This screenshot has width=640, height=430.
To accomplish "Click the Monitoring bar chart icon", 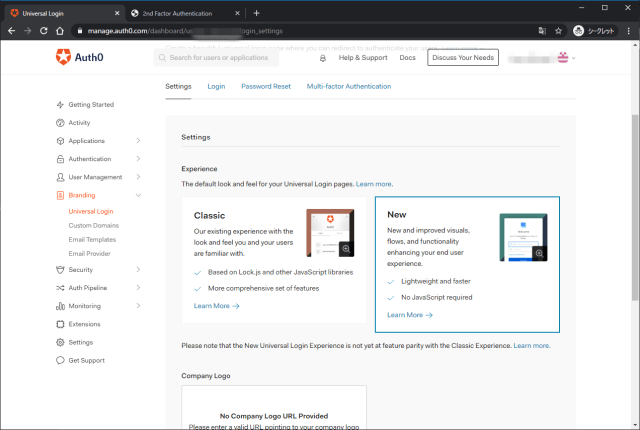I will pyautogui.click(x=60, y=306).
